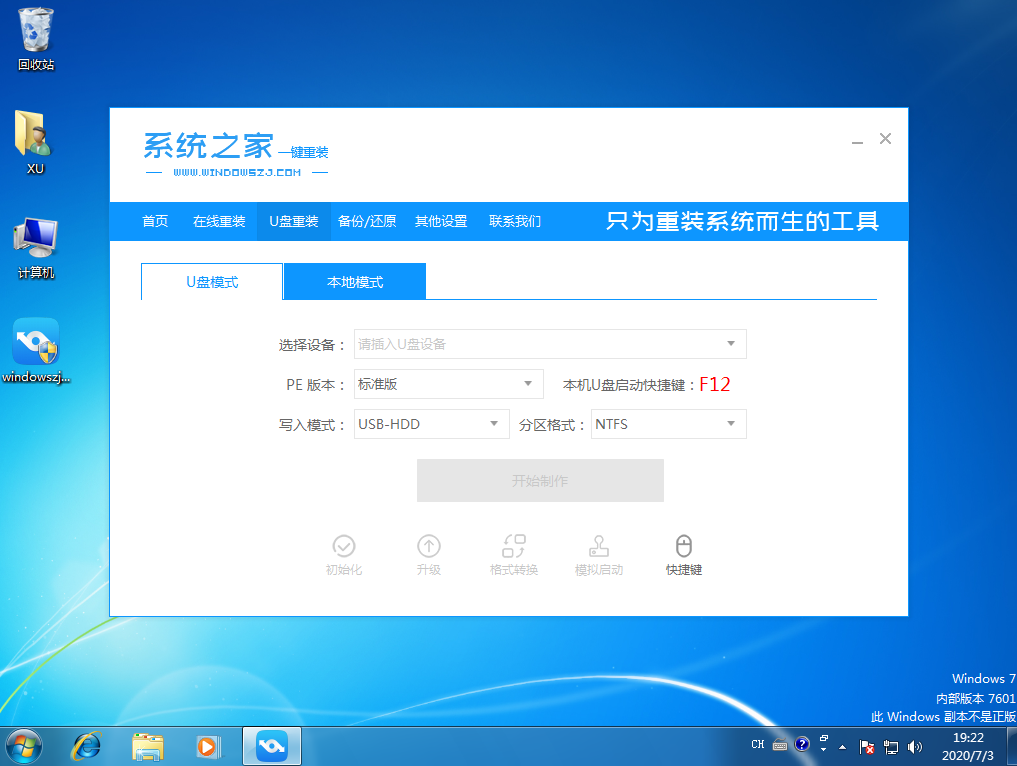
Task: Click the 系统之家 app taskbar button
Action: point(272,747)
